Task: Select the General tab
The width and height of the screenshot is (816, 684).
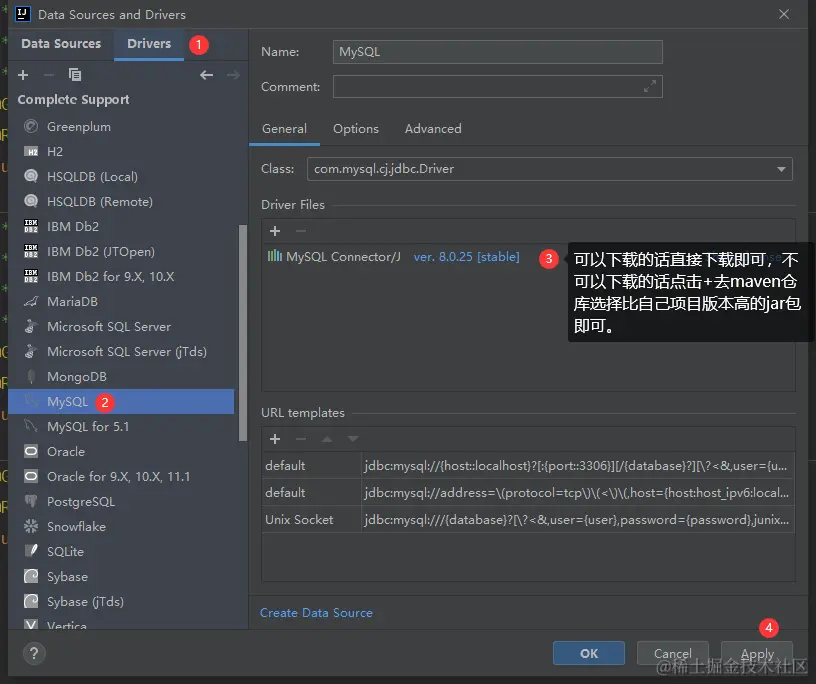Action: pos(284,129)
